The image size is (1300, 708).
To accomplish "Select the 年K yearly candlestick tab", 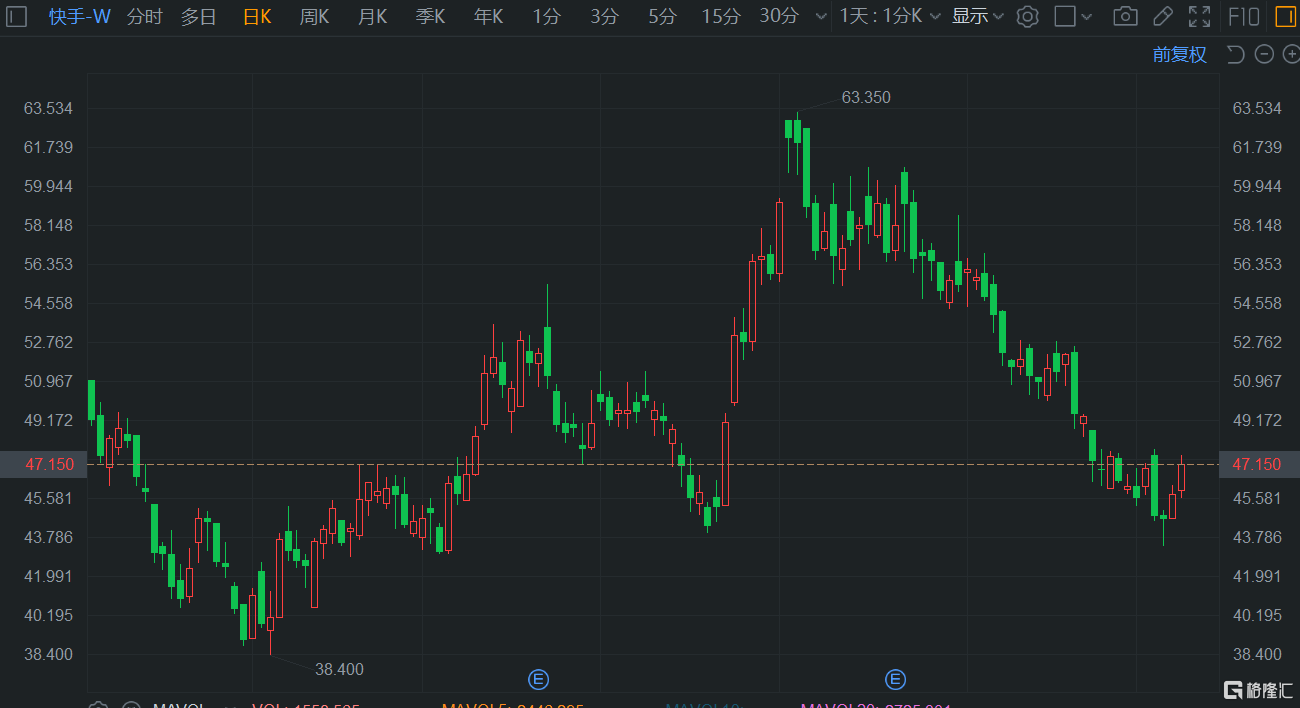I will (x=488, y=16).
